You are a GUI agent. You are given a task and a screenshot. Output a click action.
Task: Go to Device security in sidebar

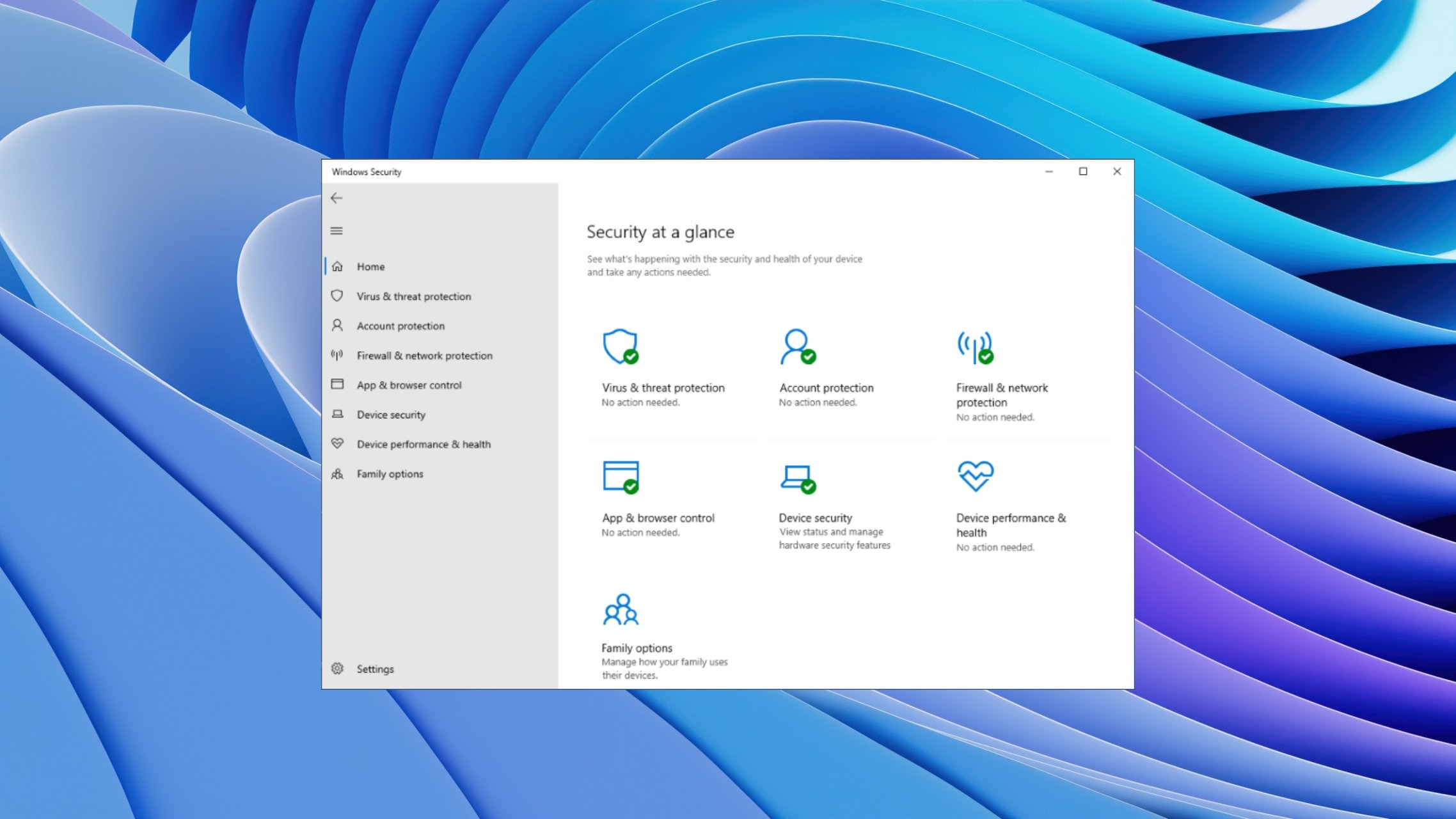click(439, 415)
